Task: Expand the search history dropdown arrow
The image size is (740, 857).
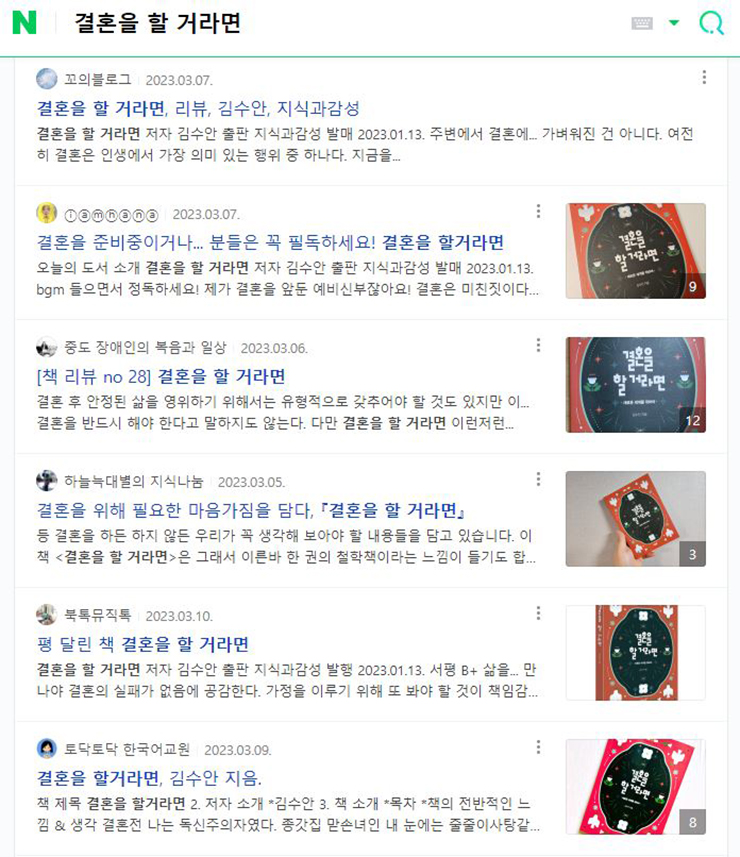Action: pos(674,23)
